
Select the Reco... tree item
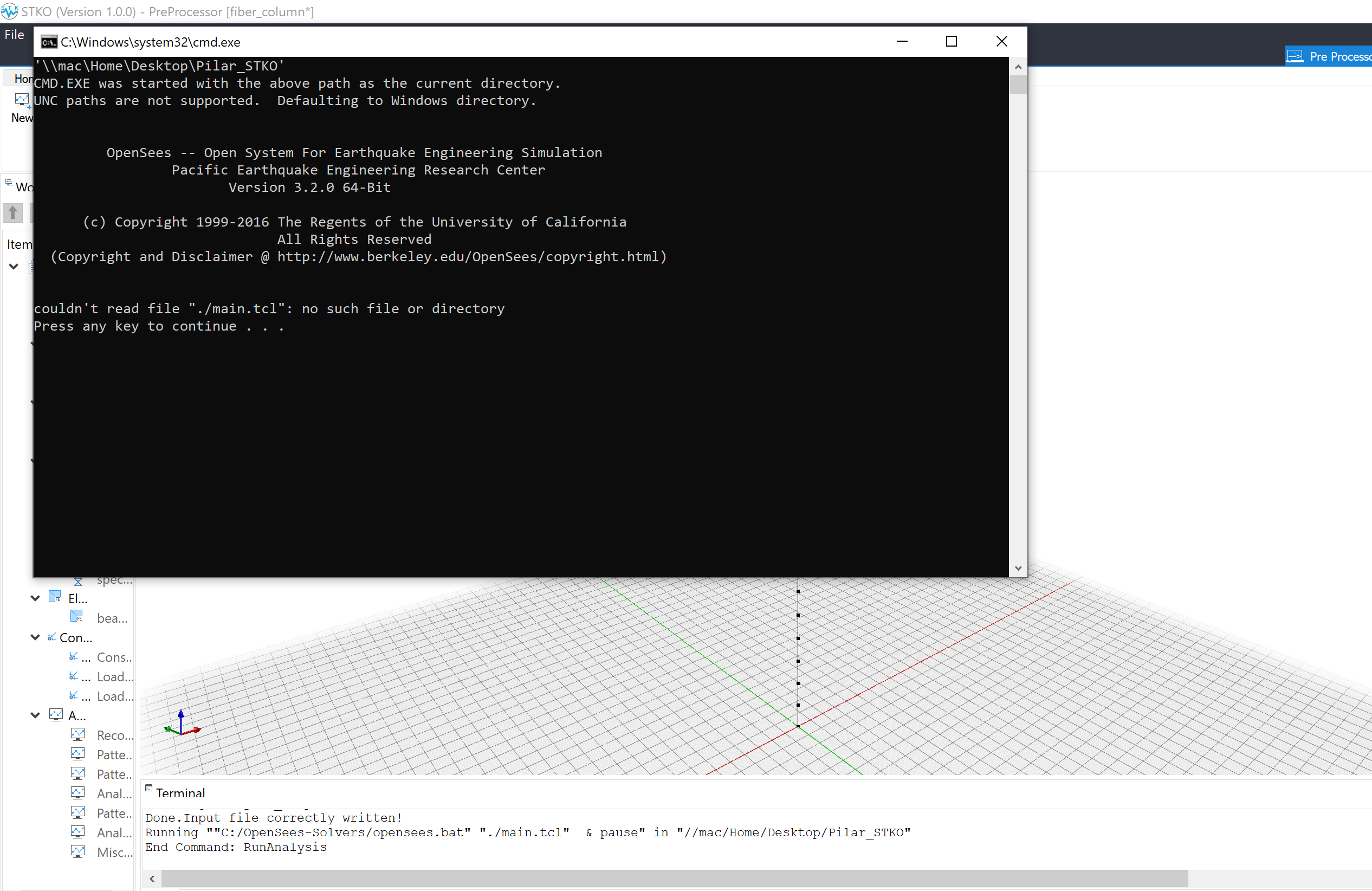pos(115,735)
